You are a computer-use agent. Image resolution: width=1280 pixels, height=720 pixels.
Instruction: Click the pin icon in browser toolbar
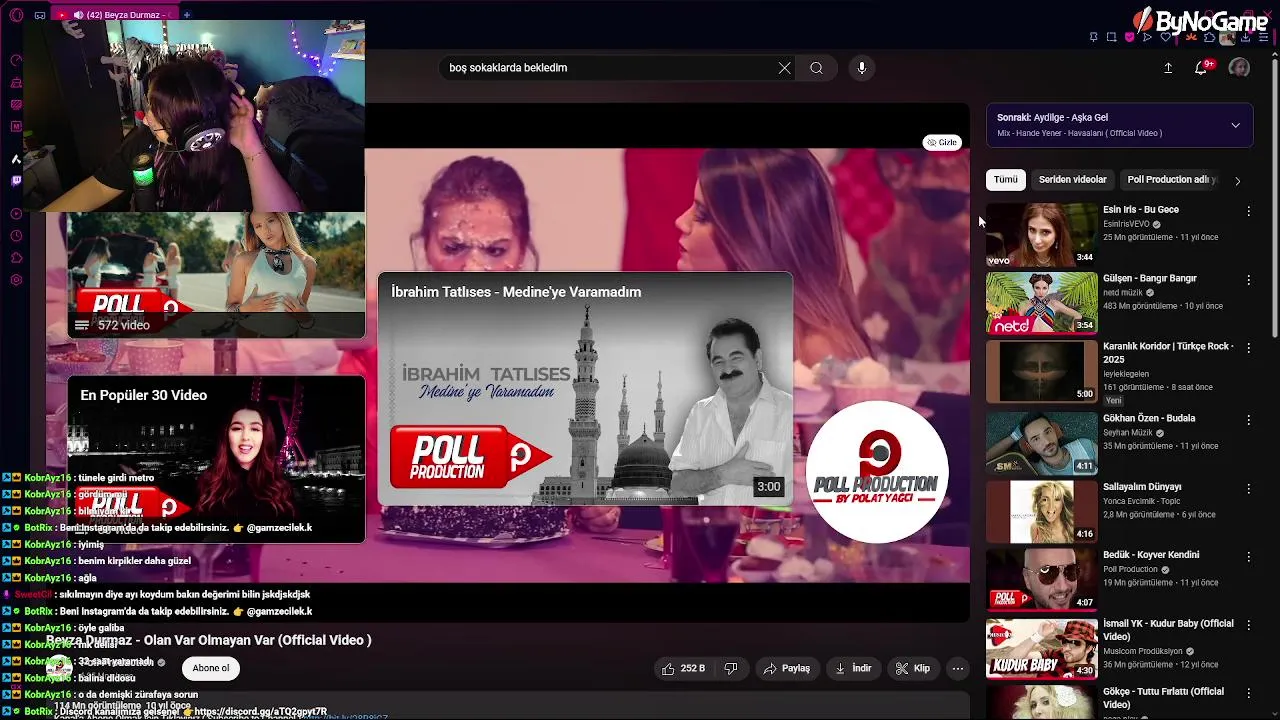tap(1093, 37)
